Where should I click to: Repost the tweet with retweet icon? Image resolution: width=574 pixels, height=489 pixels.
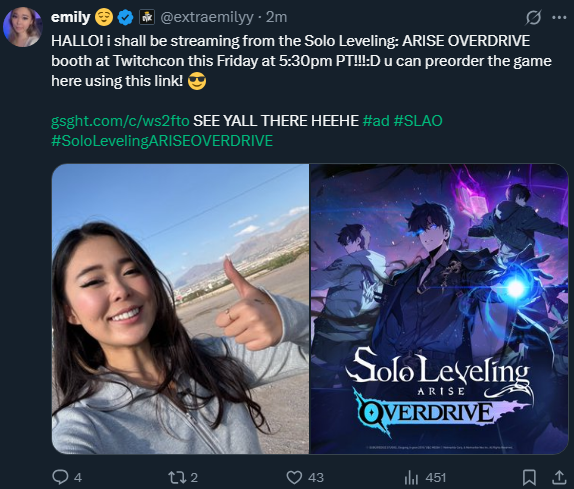[x=176, y=477]
